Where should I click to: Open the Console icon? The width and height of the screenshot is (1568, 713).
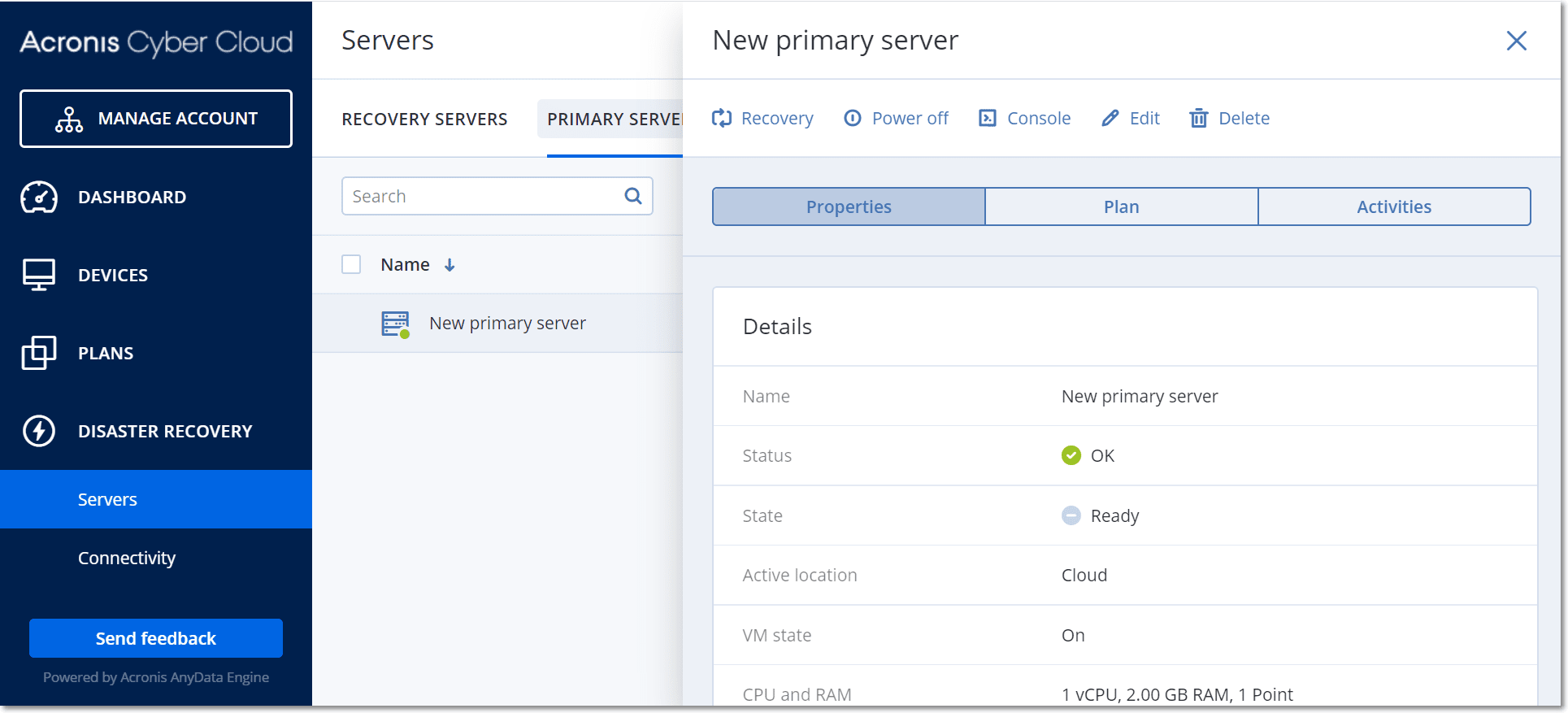[x=988, y=119]
